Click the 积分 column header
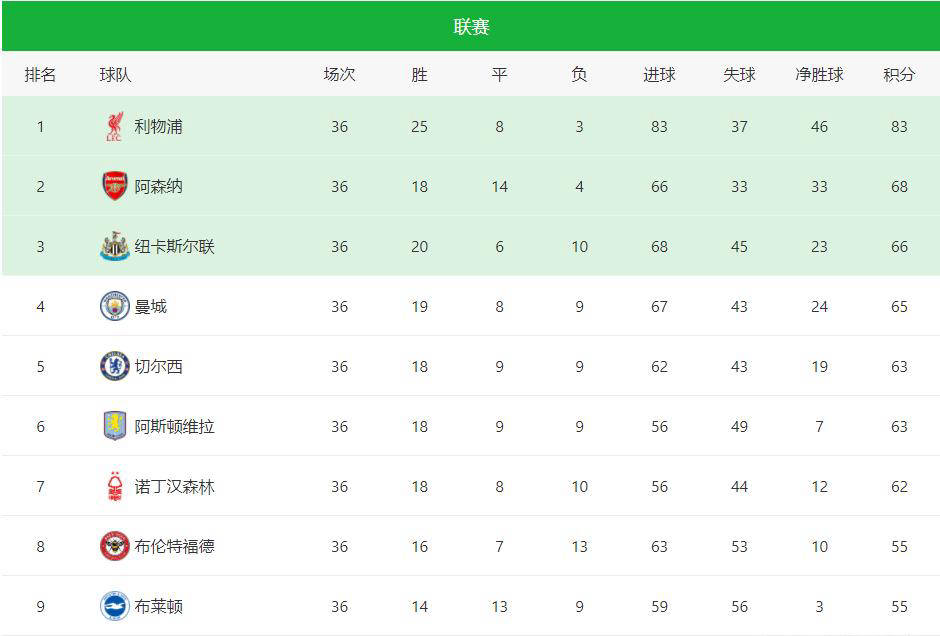940x636 pixels. (899, 74)
